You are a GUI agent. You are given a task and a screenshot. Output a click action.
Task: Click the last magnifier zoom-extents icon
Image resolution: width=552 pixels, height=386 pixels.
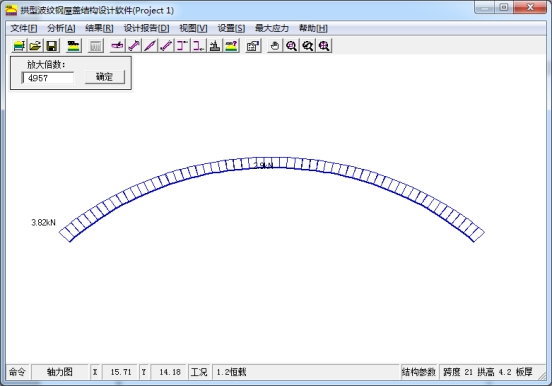pos(324,46)
